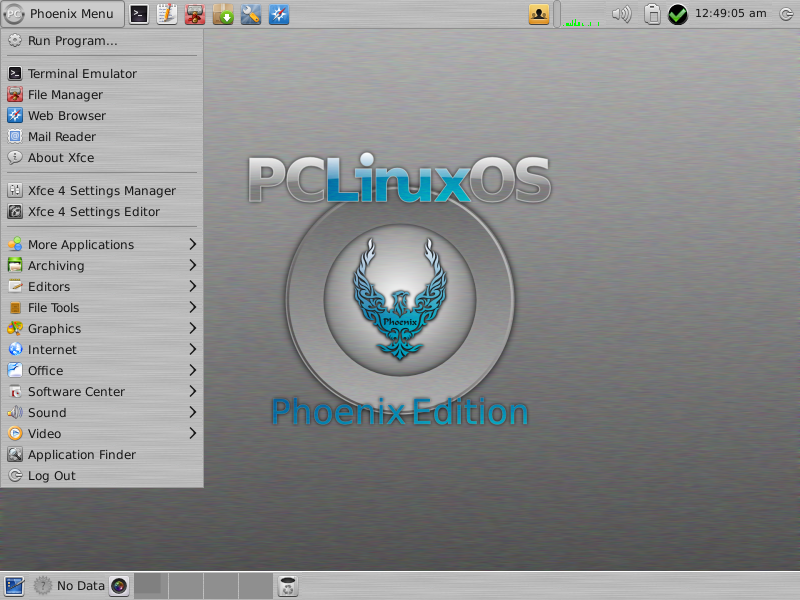Click the Terminal Emulator menu icon
800x600 pixels.
15,73
